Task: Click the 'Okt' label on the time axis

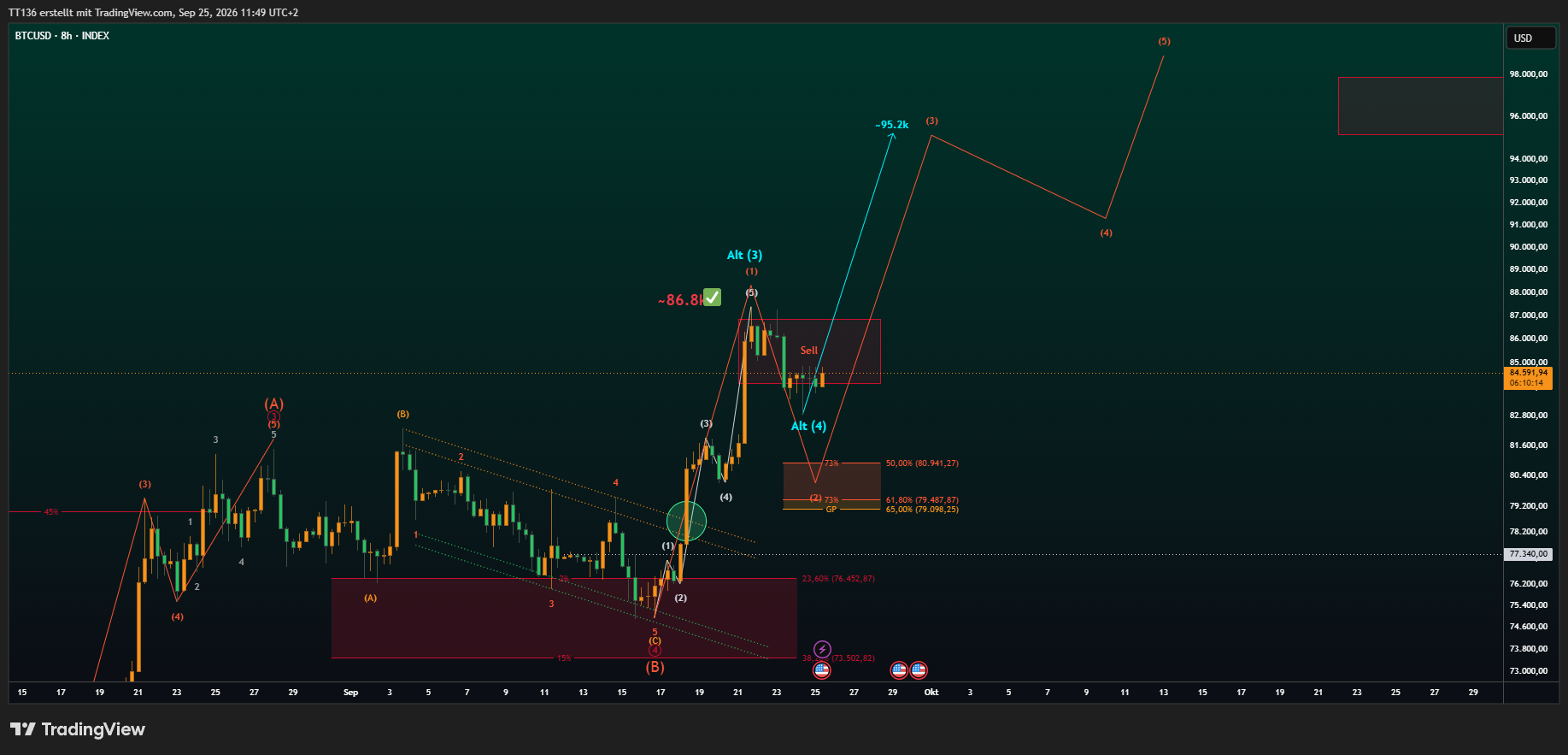Action: tap(931, 693)
